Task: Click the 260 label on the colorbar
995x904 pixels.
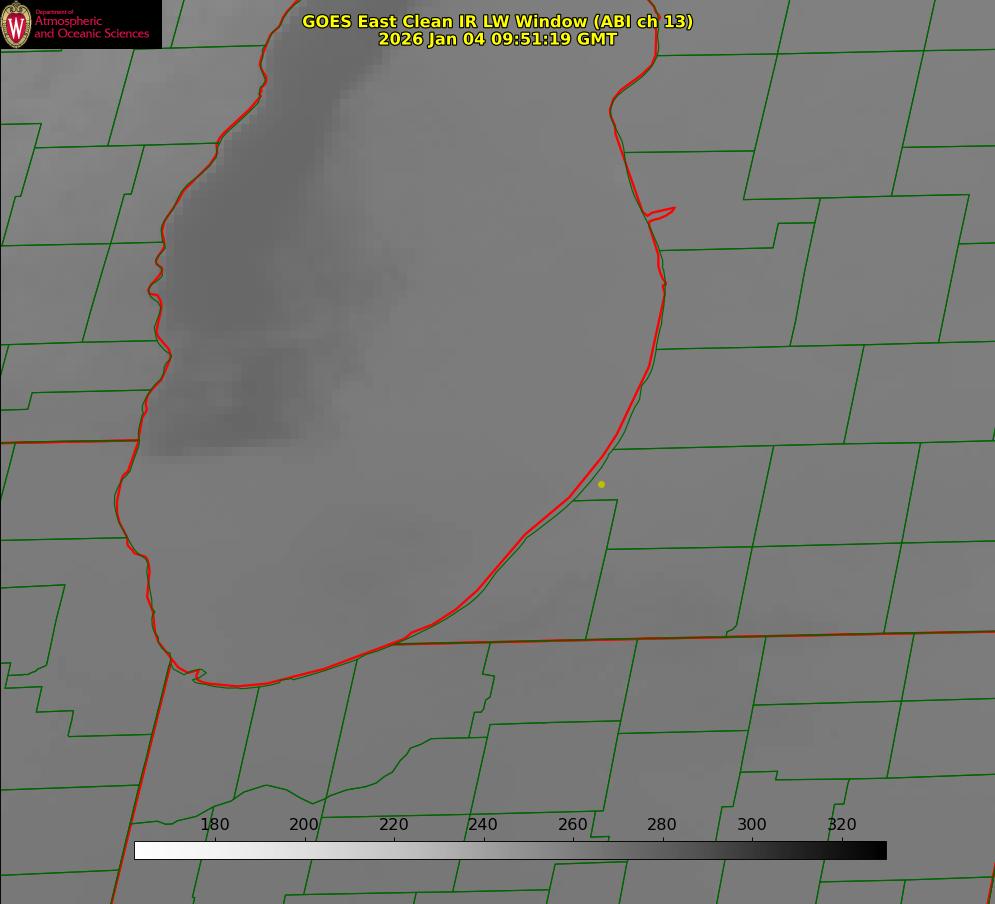Action: [x=572, y=824]
